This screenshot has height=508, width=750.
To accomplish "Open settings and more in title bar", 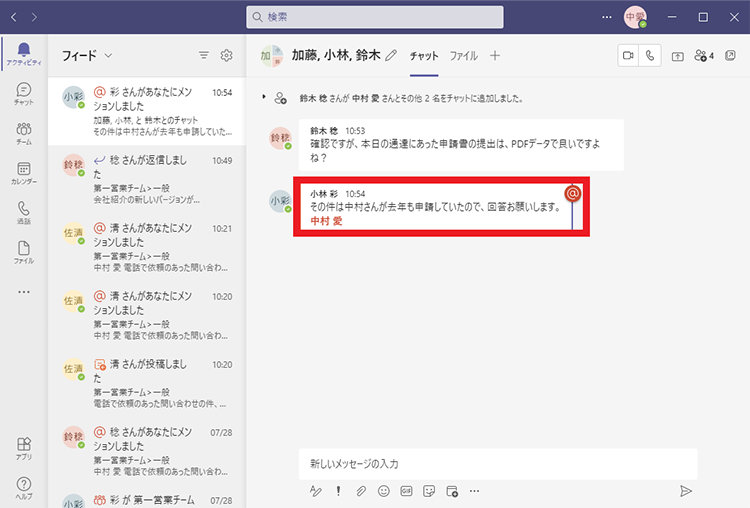I will coord(607,17).
